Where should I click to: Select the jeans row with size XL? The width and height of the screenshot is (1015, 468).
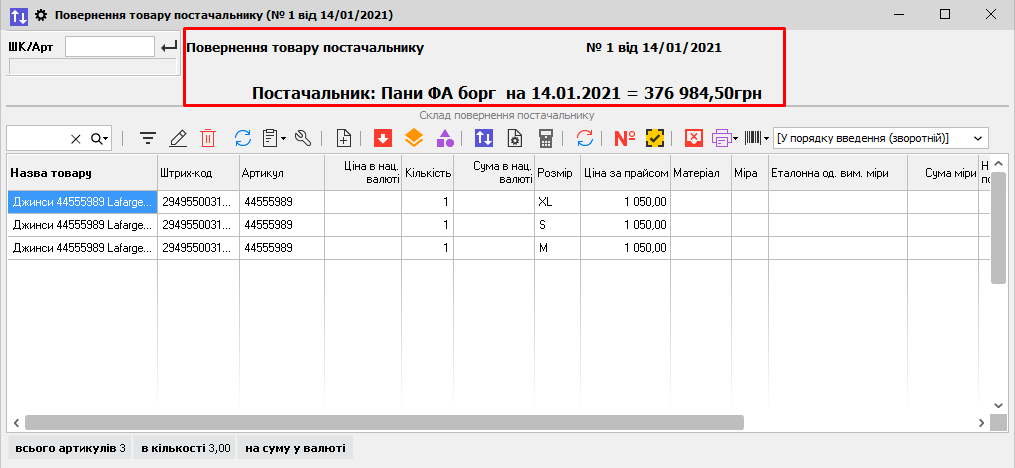point(498,202)
